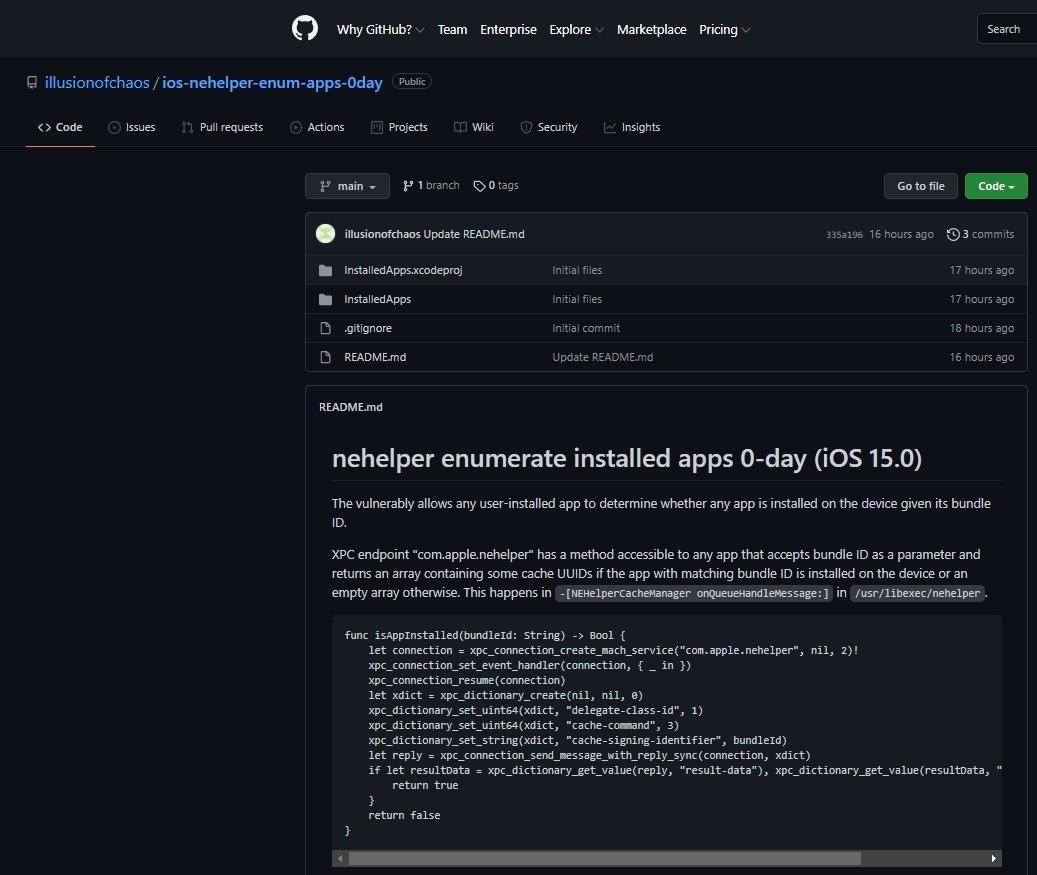
Task: Go to the Team page
Action: pos(452,30)
